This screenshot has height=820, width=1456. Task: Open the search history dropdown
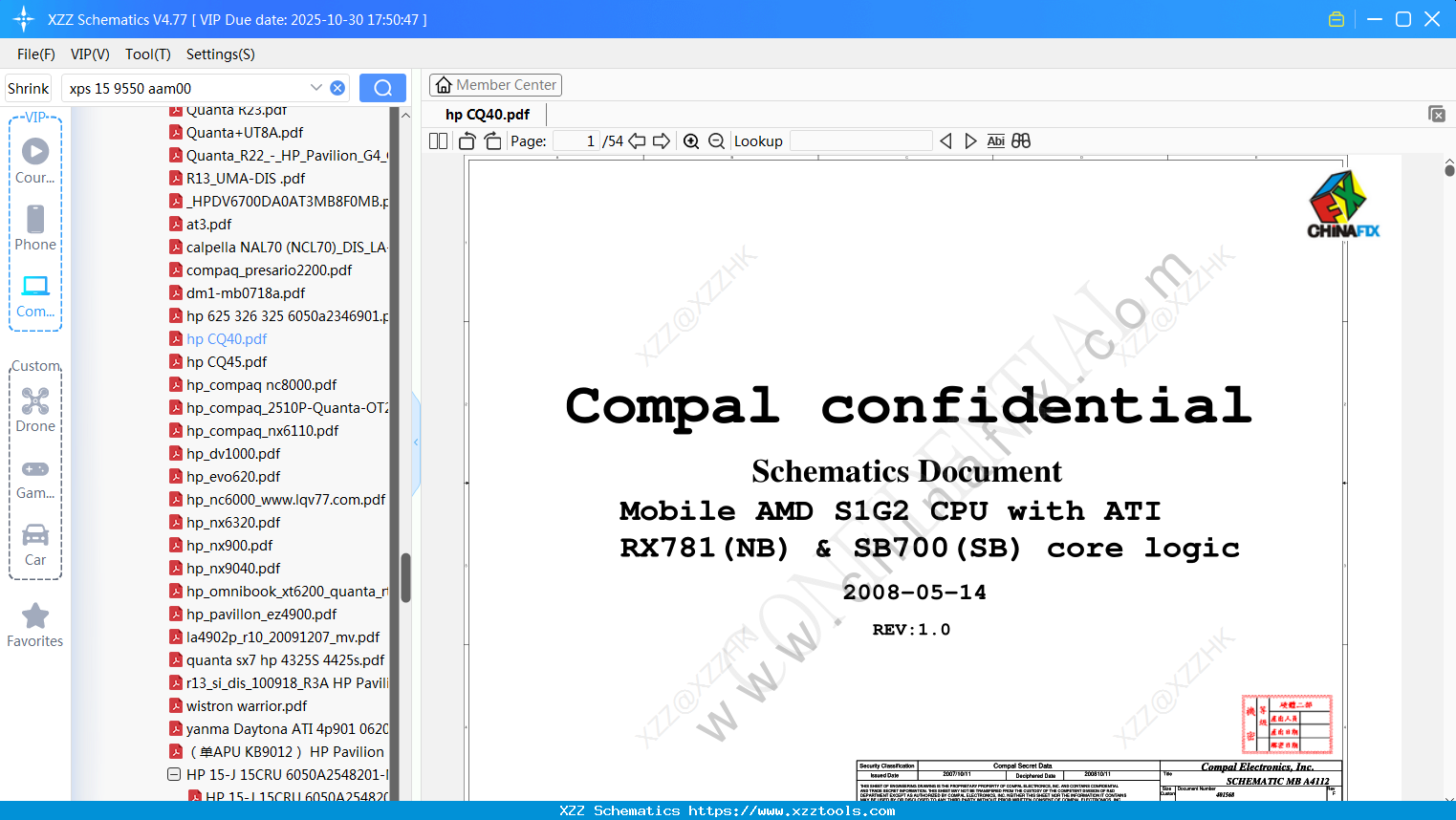[x=316, y=88]
